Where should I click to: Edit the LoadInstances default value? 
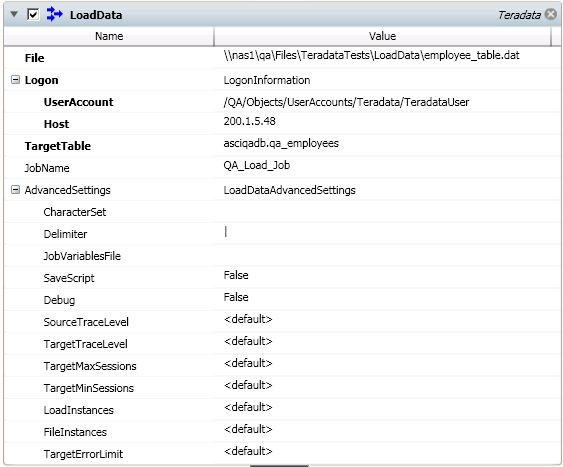point(248,407)
